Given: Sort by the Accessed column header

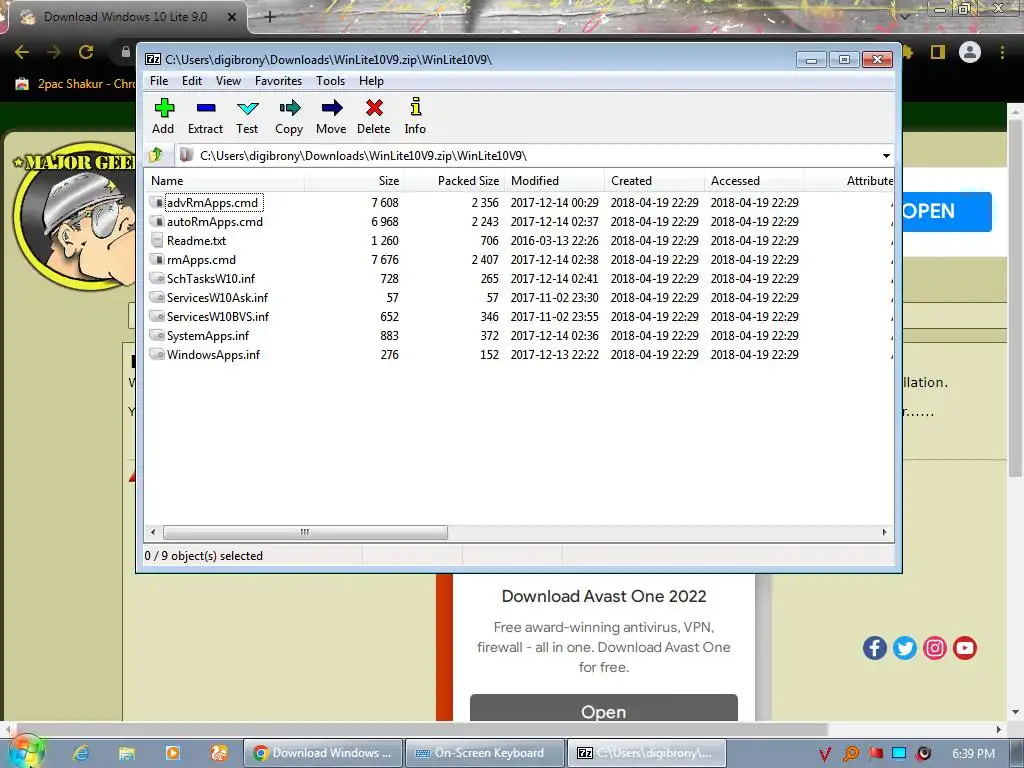Looking at the screenshot, I should (754, 181).
